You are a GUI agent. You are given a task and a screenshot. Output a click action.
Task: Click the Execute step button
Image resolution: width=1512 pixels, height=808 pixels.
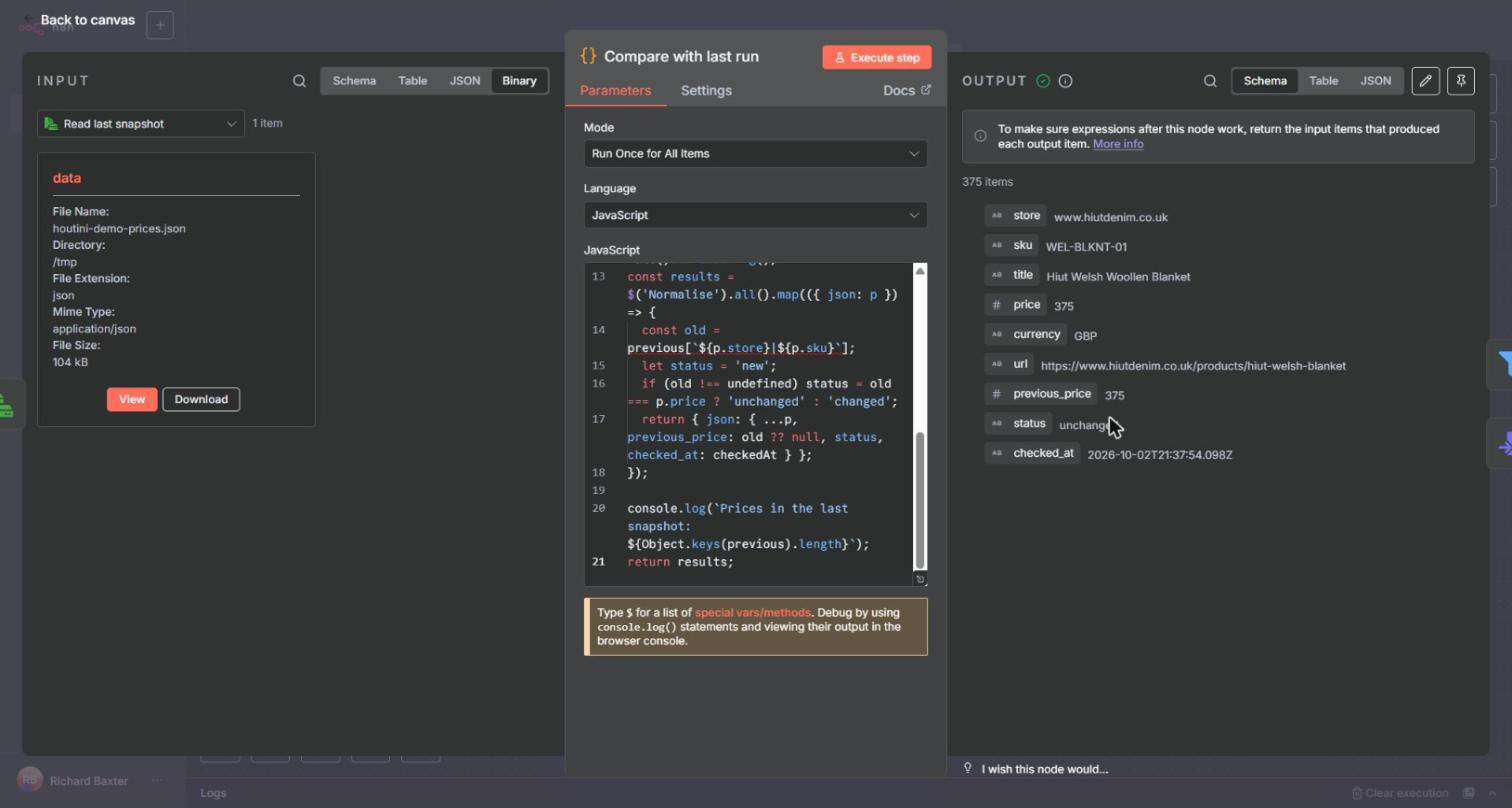point(877,58)
